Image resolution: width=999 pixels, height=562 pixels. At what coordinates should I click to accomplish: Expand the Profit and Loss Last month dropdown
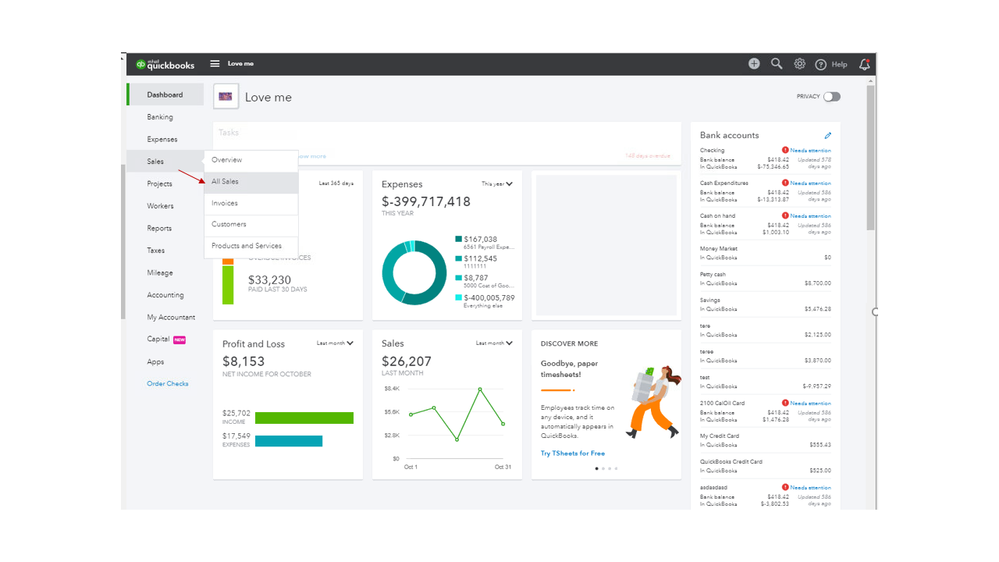pos(335,343)
